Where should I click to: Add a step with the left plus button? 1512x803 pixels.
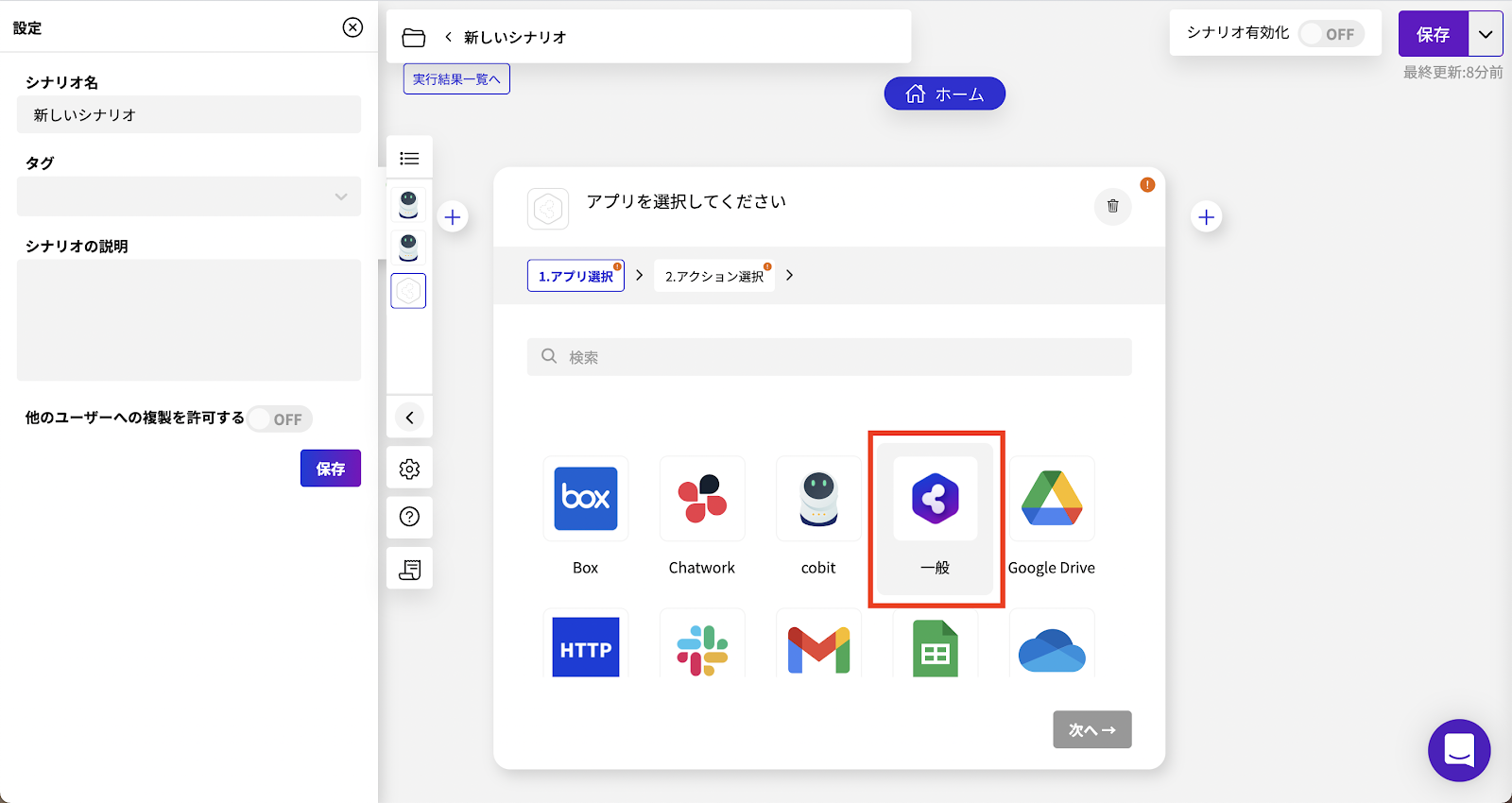453,217
